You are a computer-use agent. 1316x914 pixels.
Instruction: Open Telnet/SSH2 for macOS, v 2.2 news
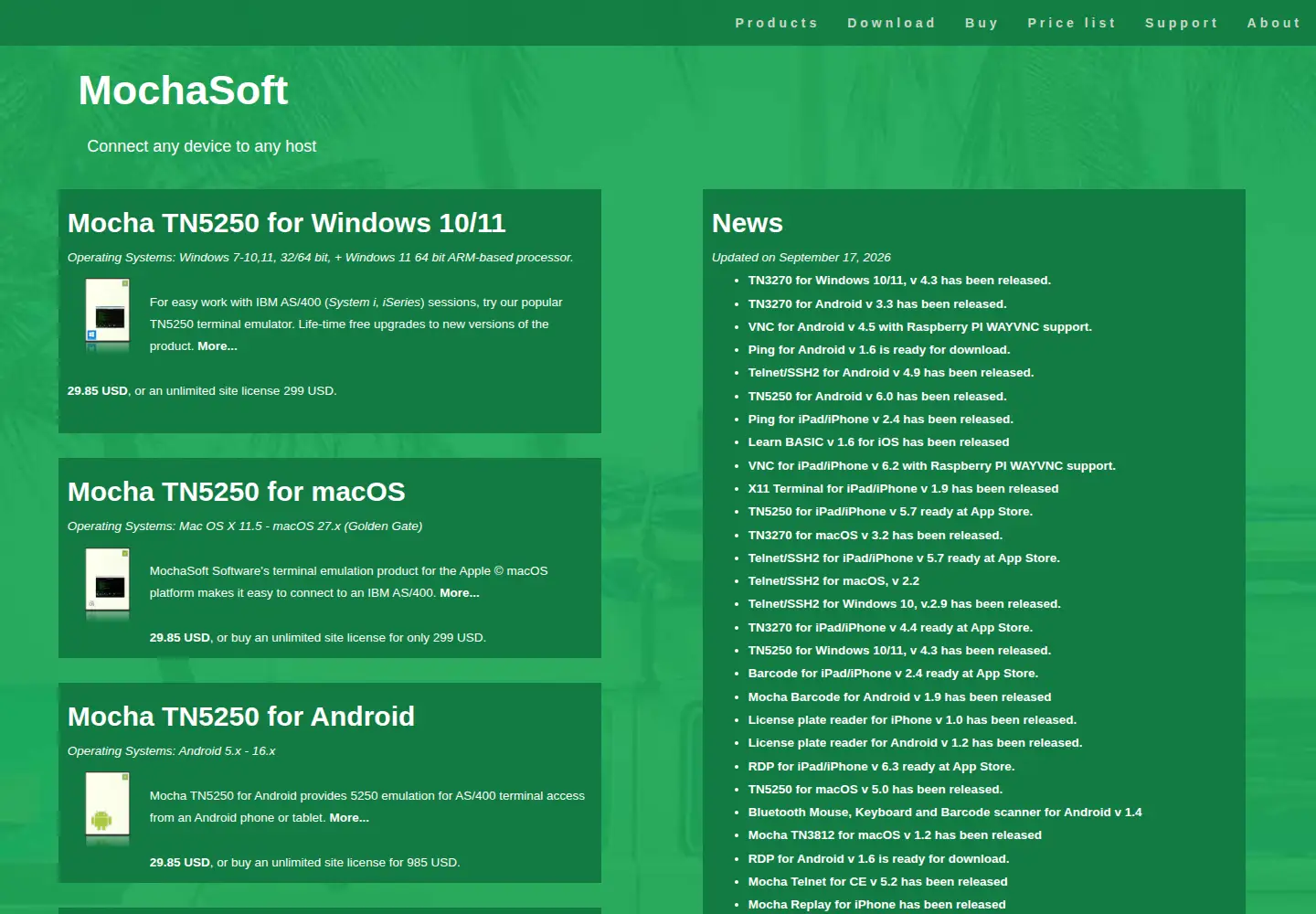coord(833,581)
